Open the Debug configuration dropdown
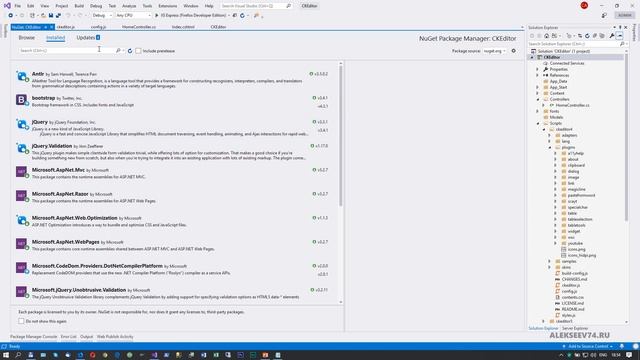The width and height of the screenshot is (640, 360). [x=102, y=16]
